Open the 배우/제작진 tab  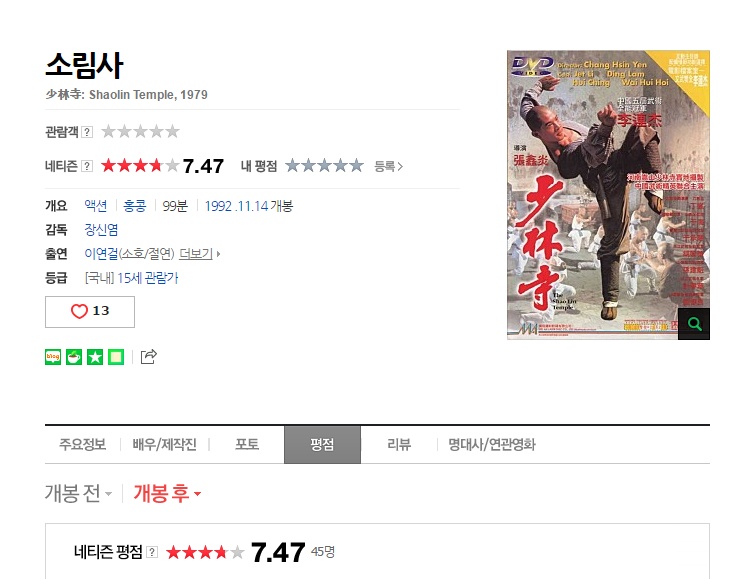(164, 445)
